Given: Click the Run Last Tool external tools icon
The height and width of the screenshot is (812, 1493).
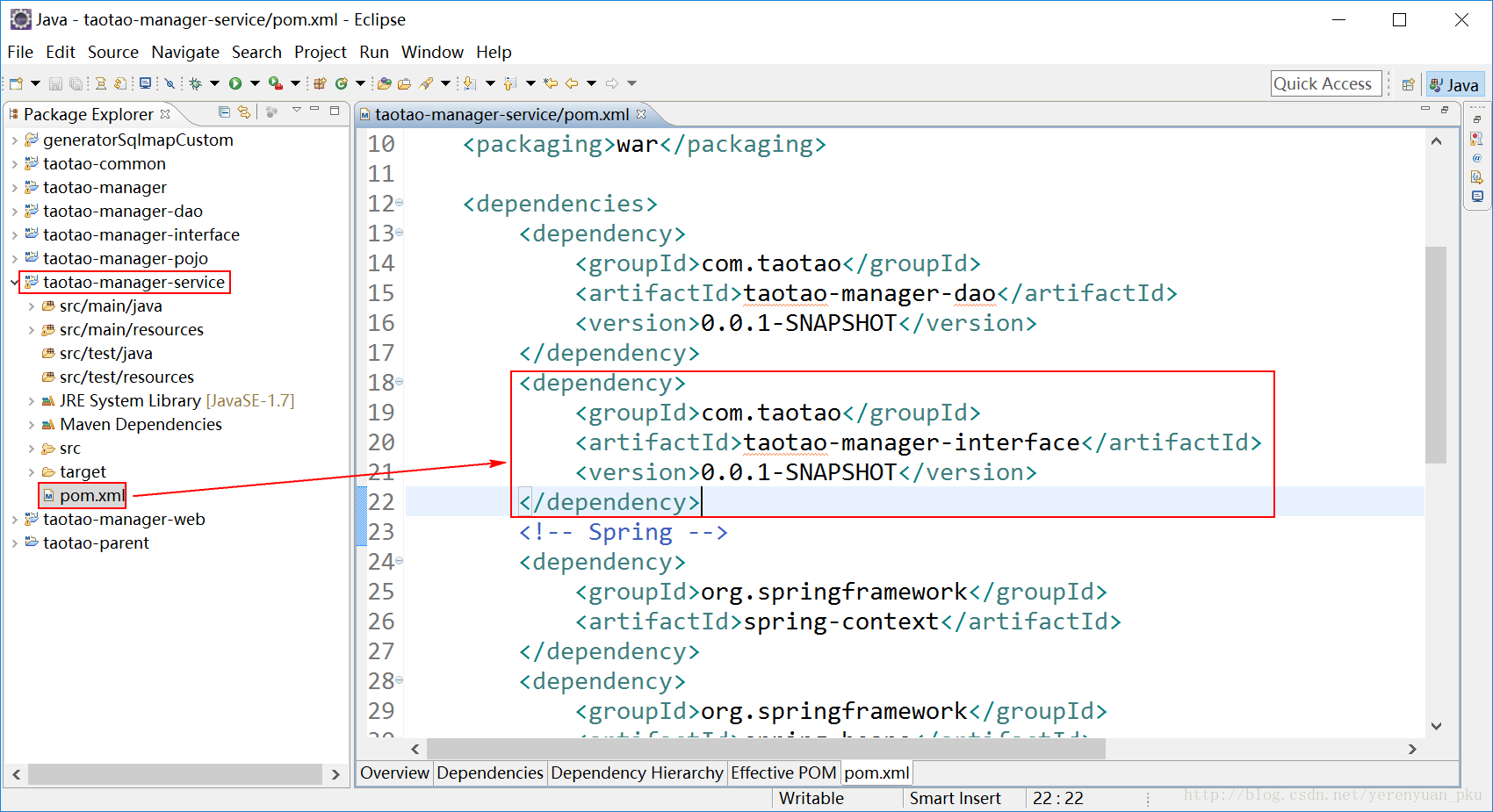Looking at the screenshot, I should click(x=276, y=83).
